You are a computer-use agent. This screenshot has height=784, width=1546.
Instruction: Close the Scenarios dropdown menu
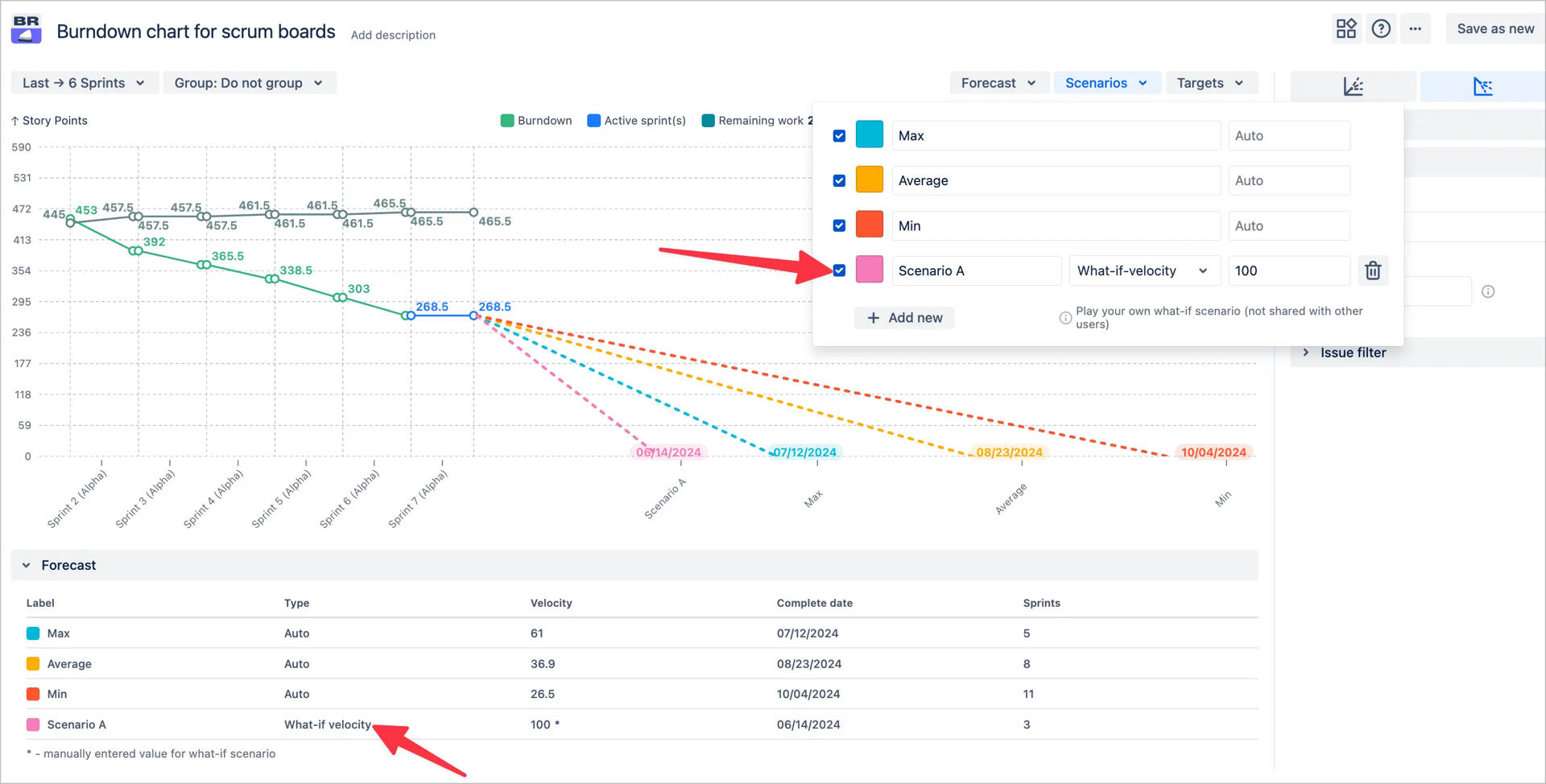point(1106,83)
